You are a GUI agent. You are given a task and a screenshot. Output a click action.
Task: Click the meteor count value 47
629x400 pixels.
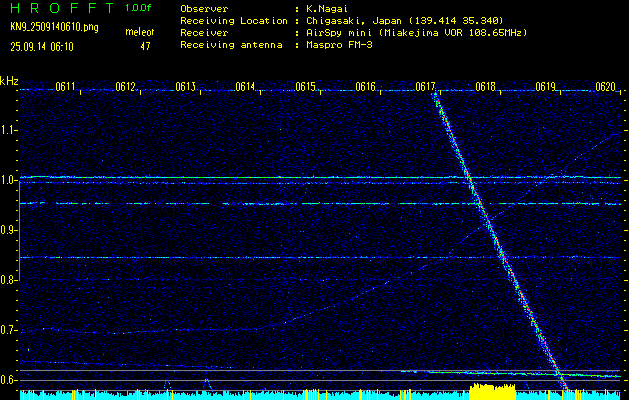pos(145,46)
